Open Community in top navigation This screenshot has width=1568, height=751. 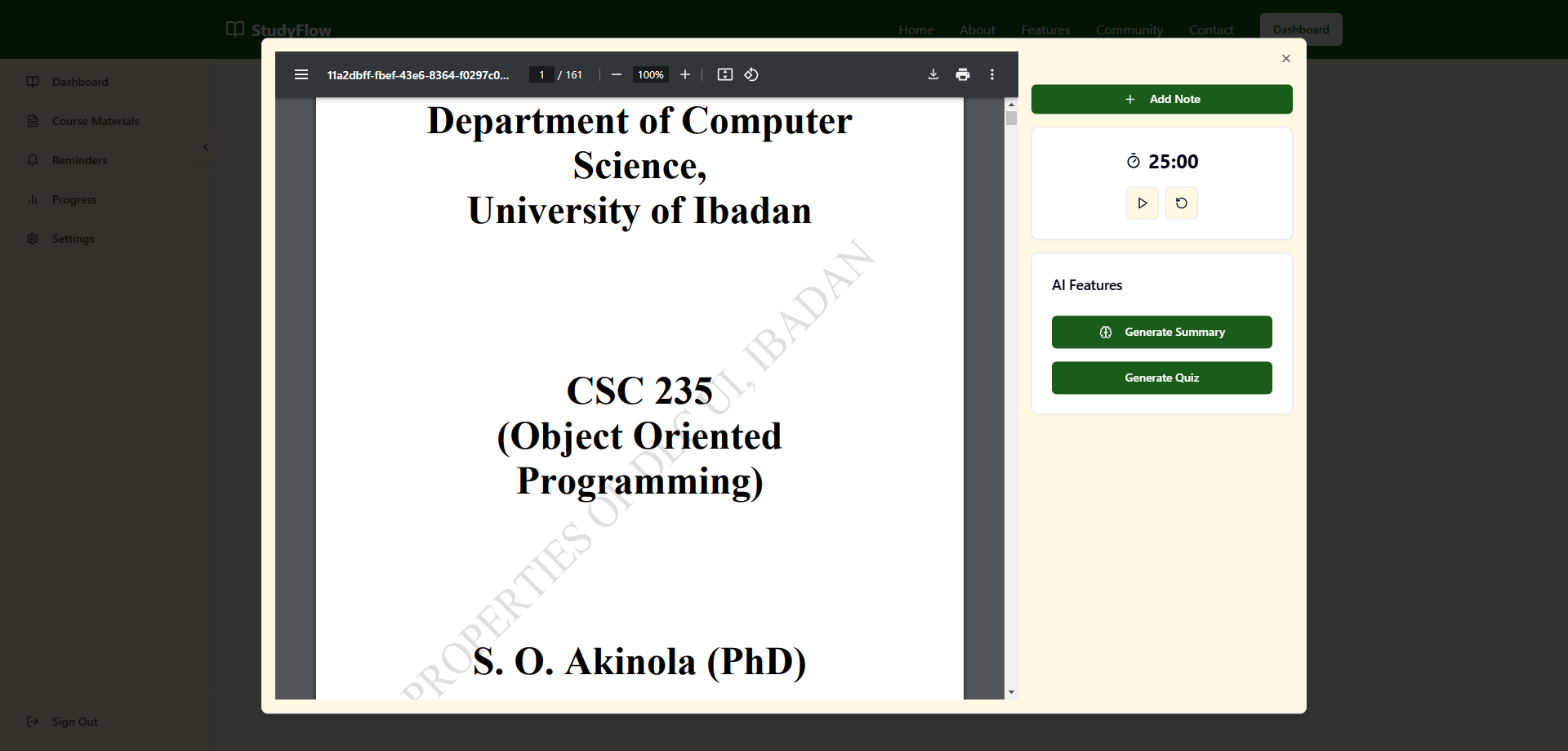click(1129, 29)
